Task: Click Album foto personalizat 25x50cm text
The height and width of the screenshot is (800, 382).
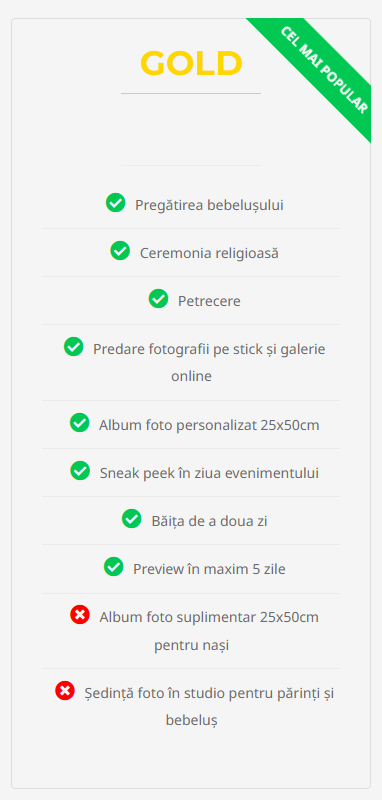Action: click(209, 425)
